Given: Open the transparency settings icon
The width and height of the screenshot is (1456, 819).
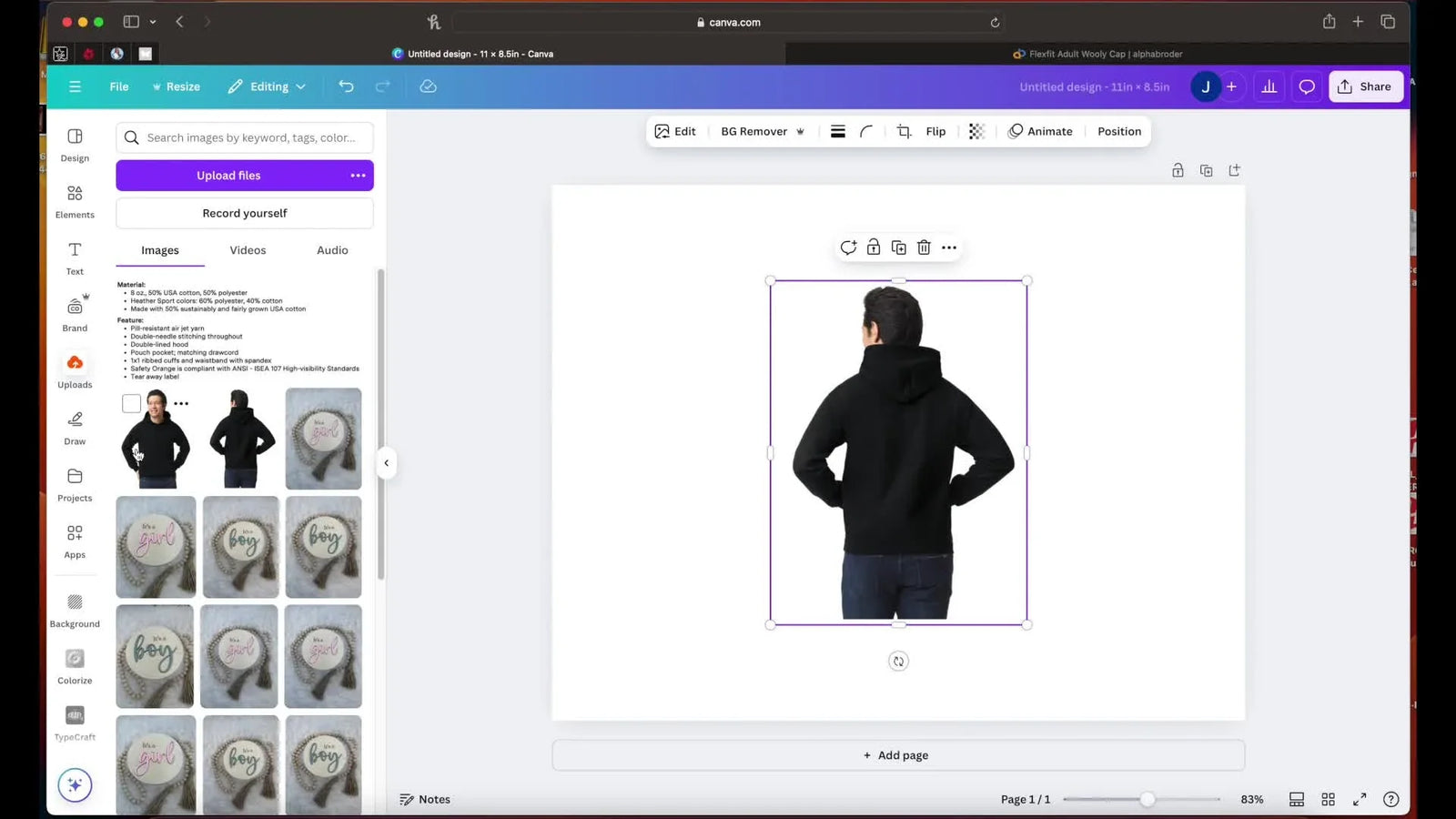Looking at the screenshot, I should [x=976, y=131].
